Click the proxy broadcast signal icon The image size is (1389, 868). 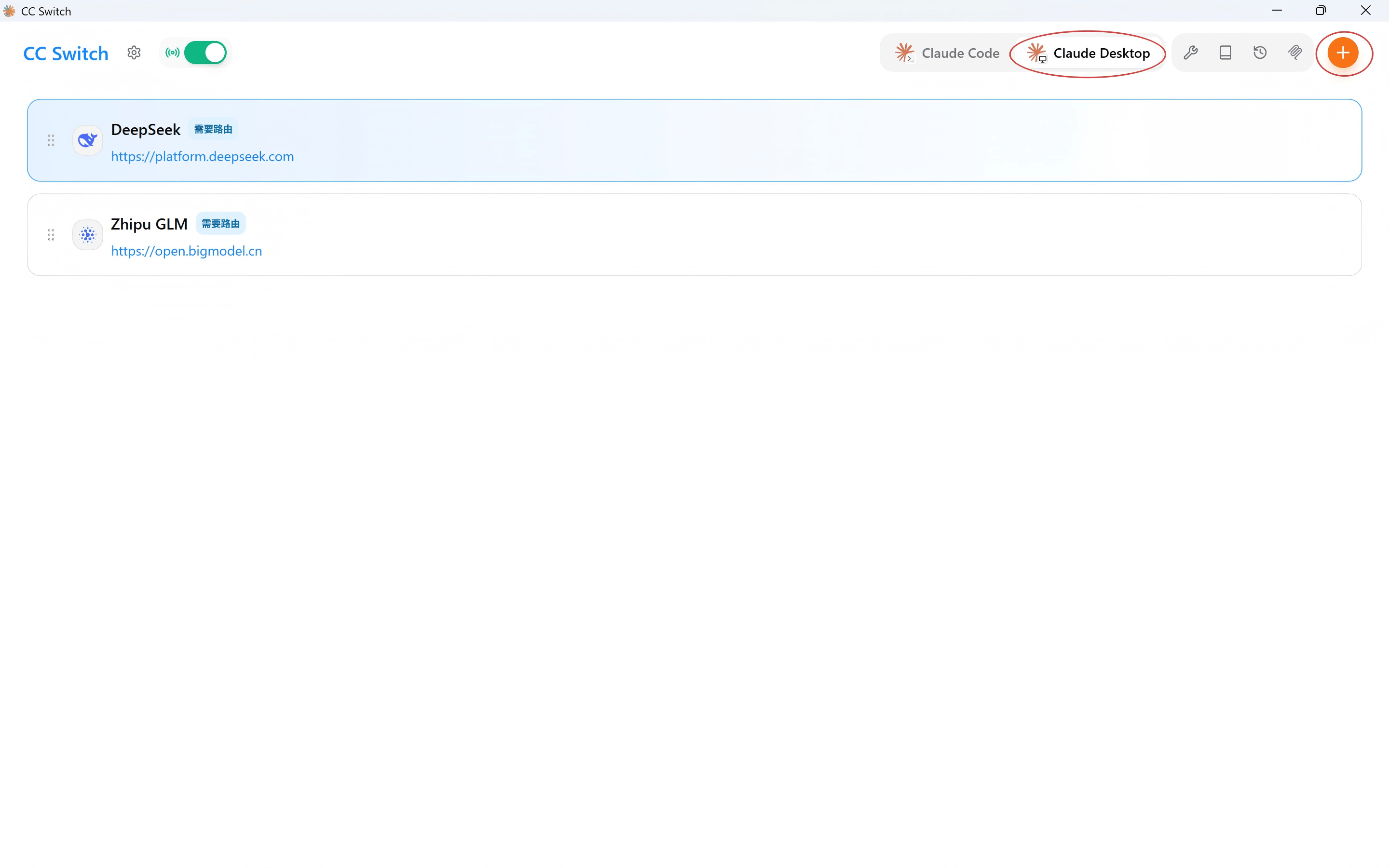tap(172, 53)
